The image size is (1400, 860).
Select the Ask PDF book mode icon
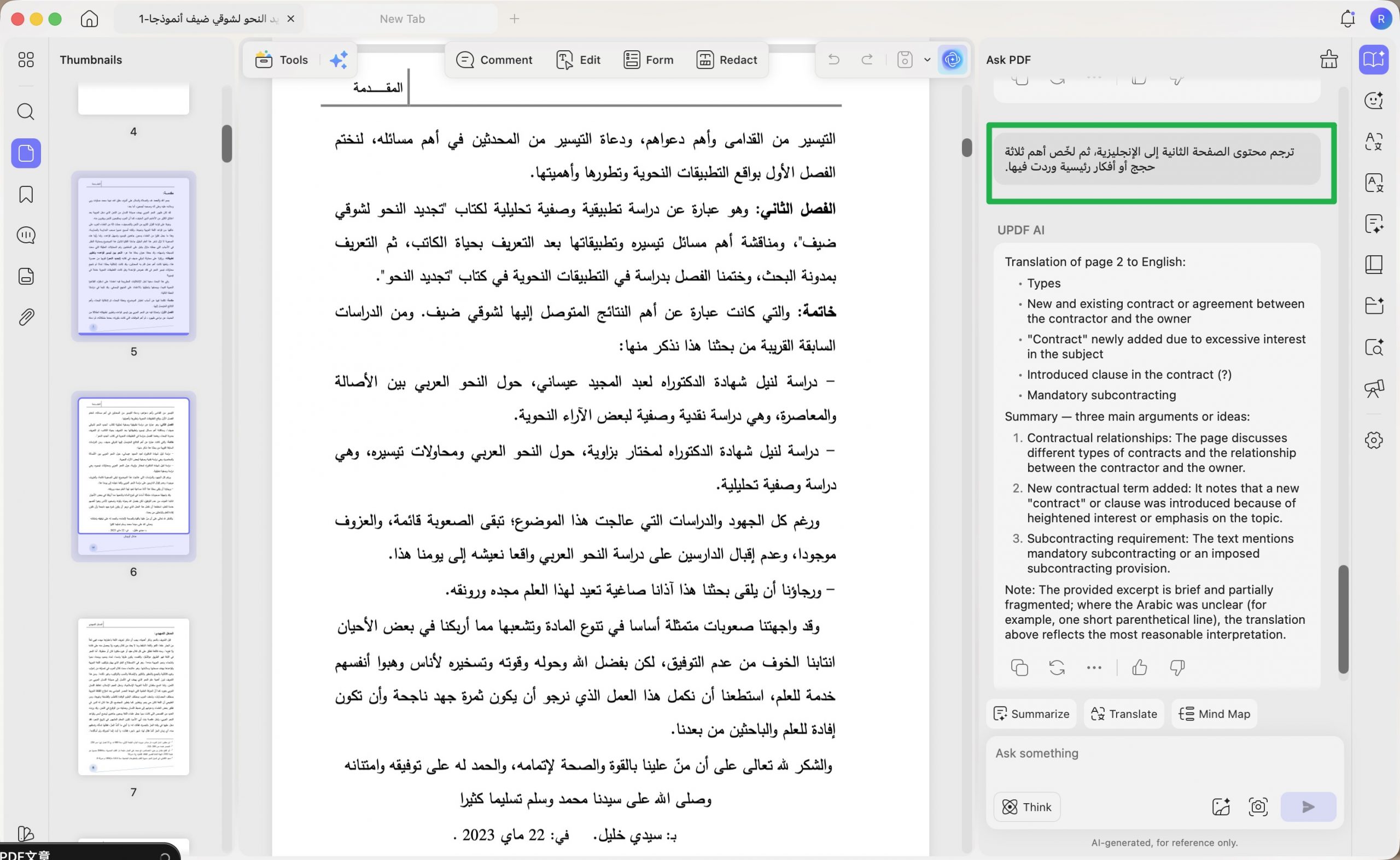(1374, 60)
